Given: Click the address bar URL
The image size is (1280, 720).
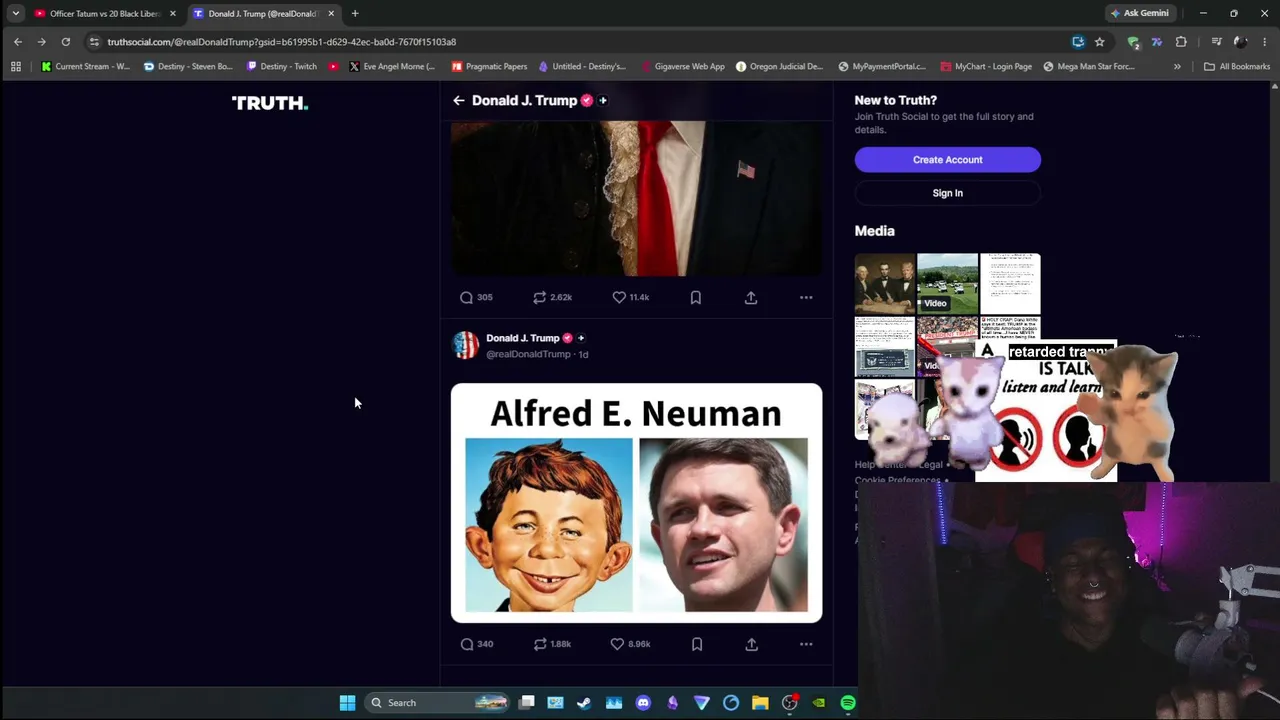Looking at the screenshot, I should click(x=282, y=42).
